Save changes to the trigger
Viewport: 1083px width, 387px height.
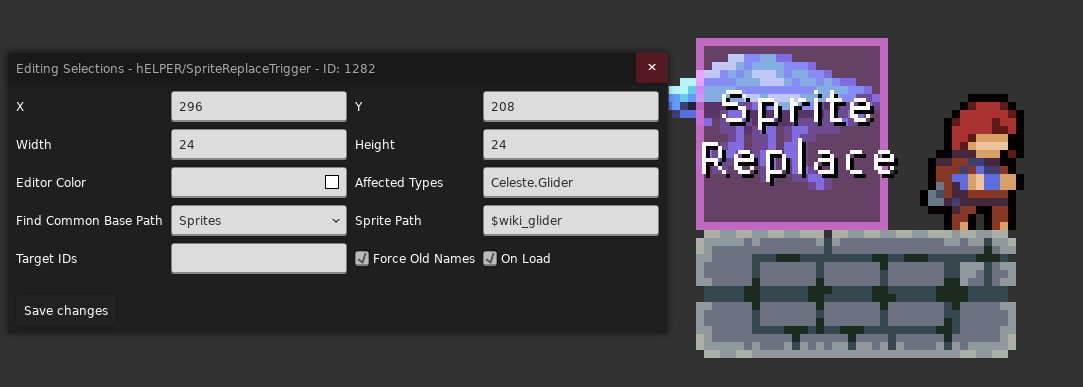66,310
